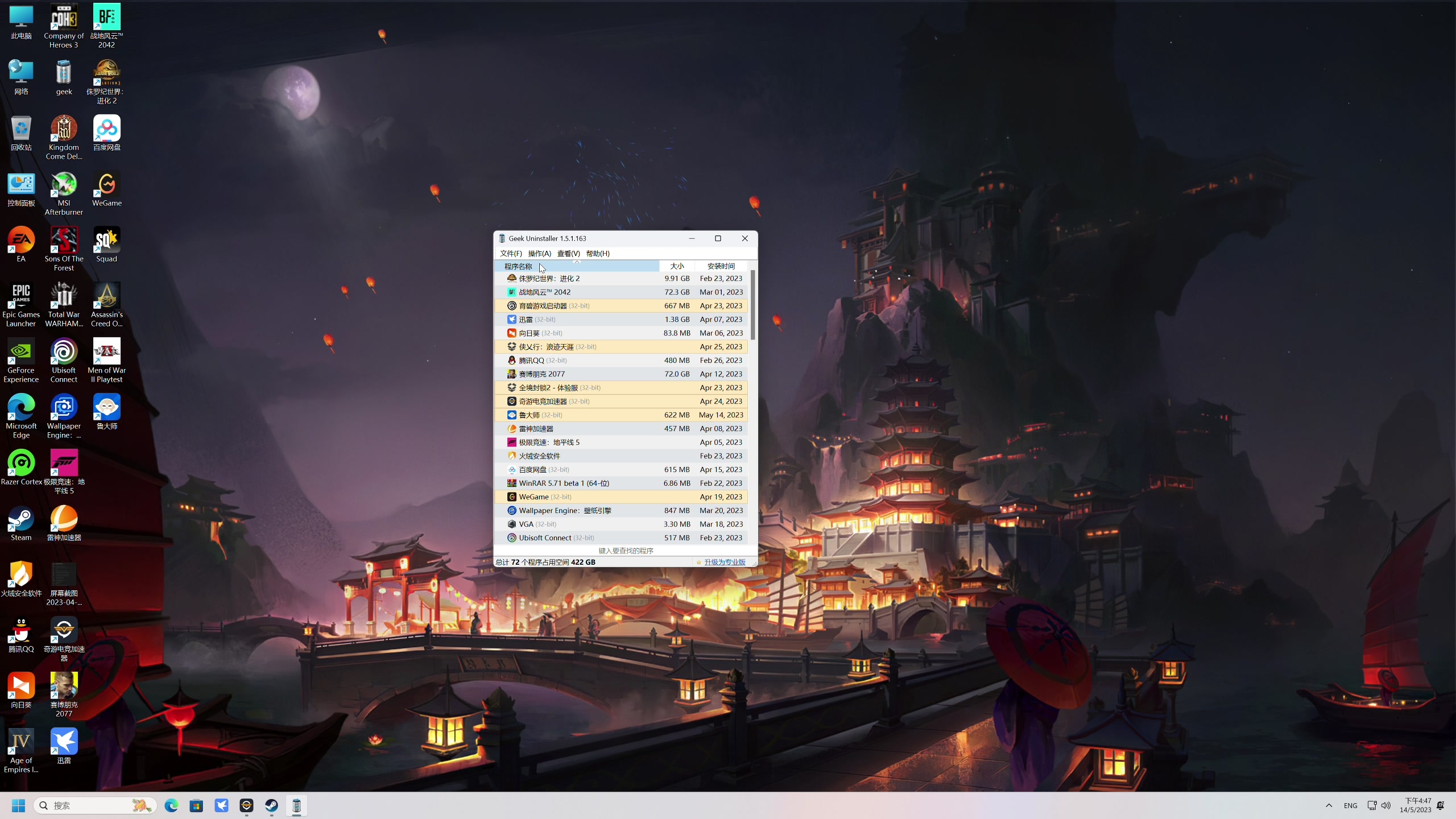Select the 火绒安全软件 row in program list

(x=621, y=456)
